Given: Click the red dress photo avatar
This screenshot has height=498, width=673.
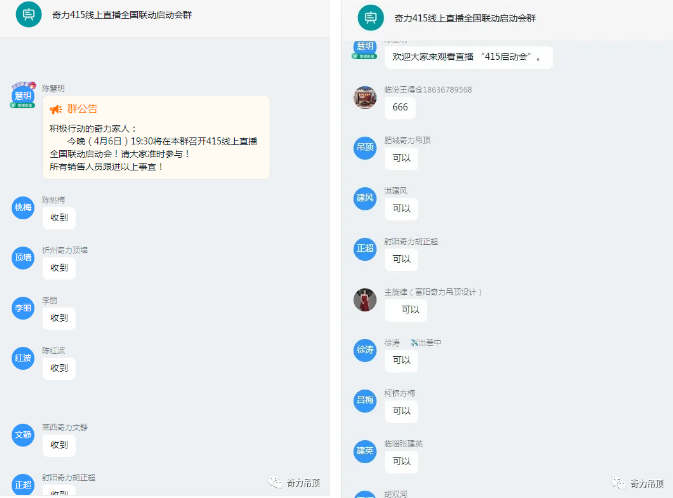Looking at the screenshot, I should click(x=365, y=300).
